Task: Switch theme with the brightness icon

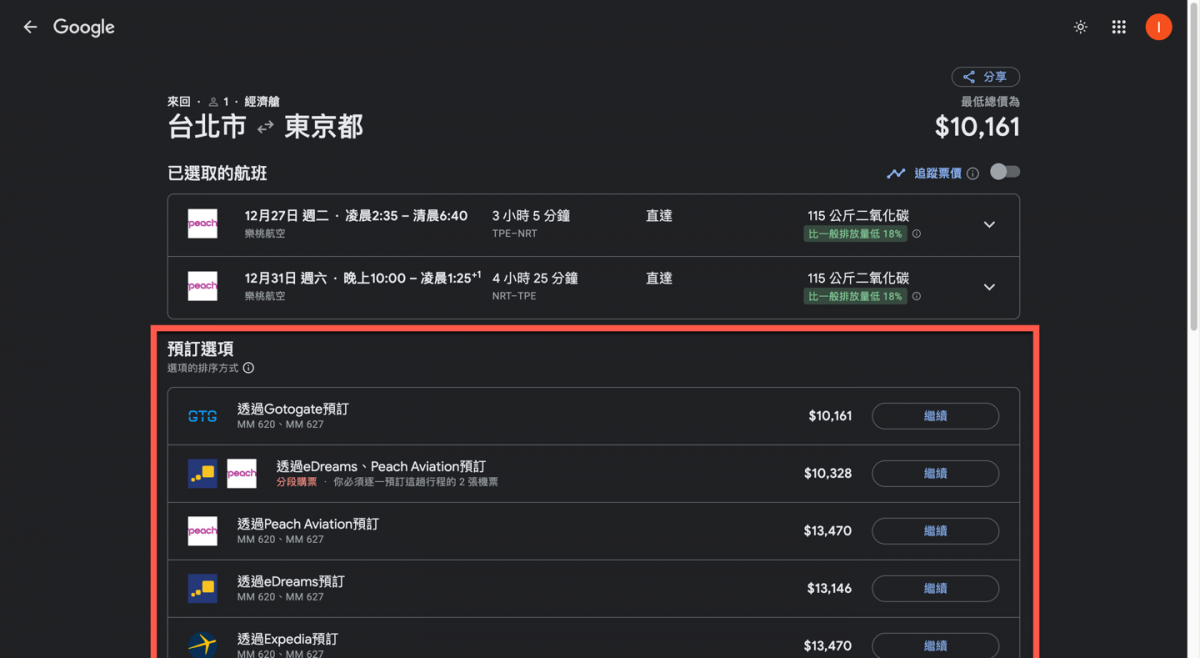Action: click(x=1080, y=27)
